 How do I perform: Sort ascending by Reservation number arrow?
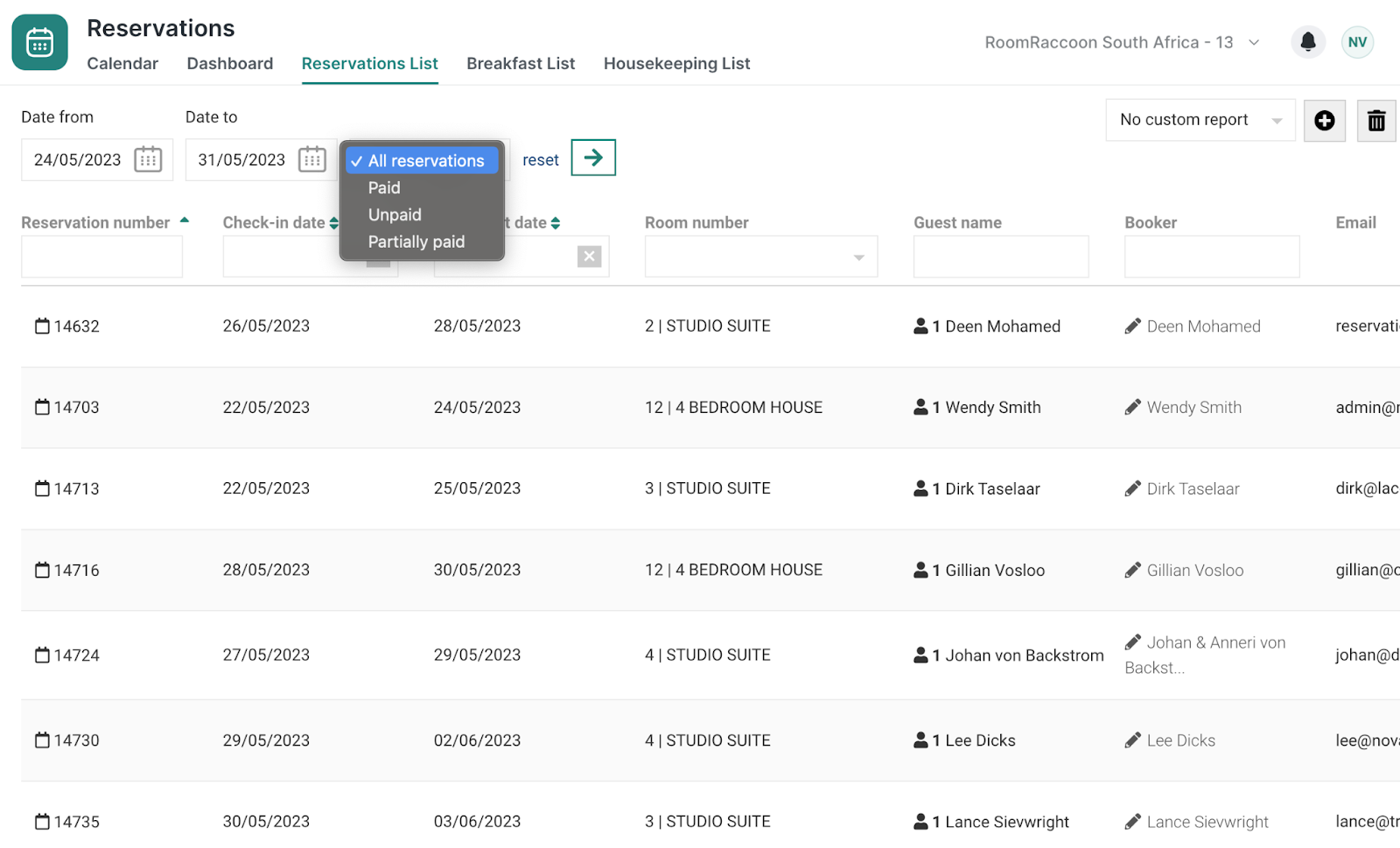[185, 221]
